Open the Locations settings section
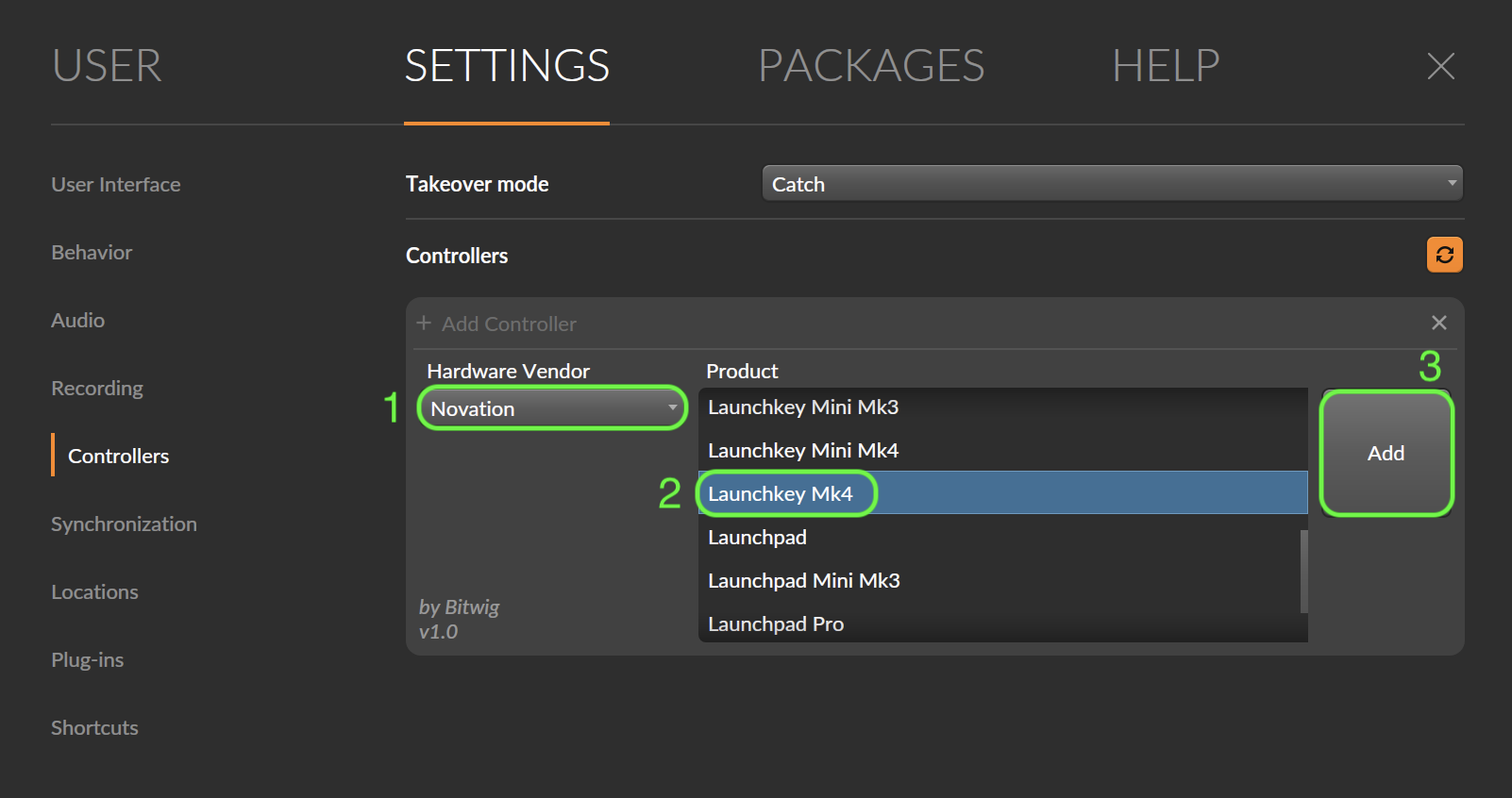The image size is (1512, 798). pyautogui.click(x=94, y=592)
